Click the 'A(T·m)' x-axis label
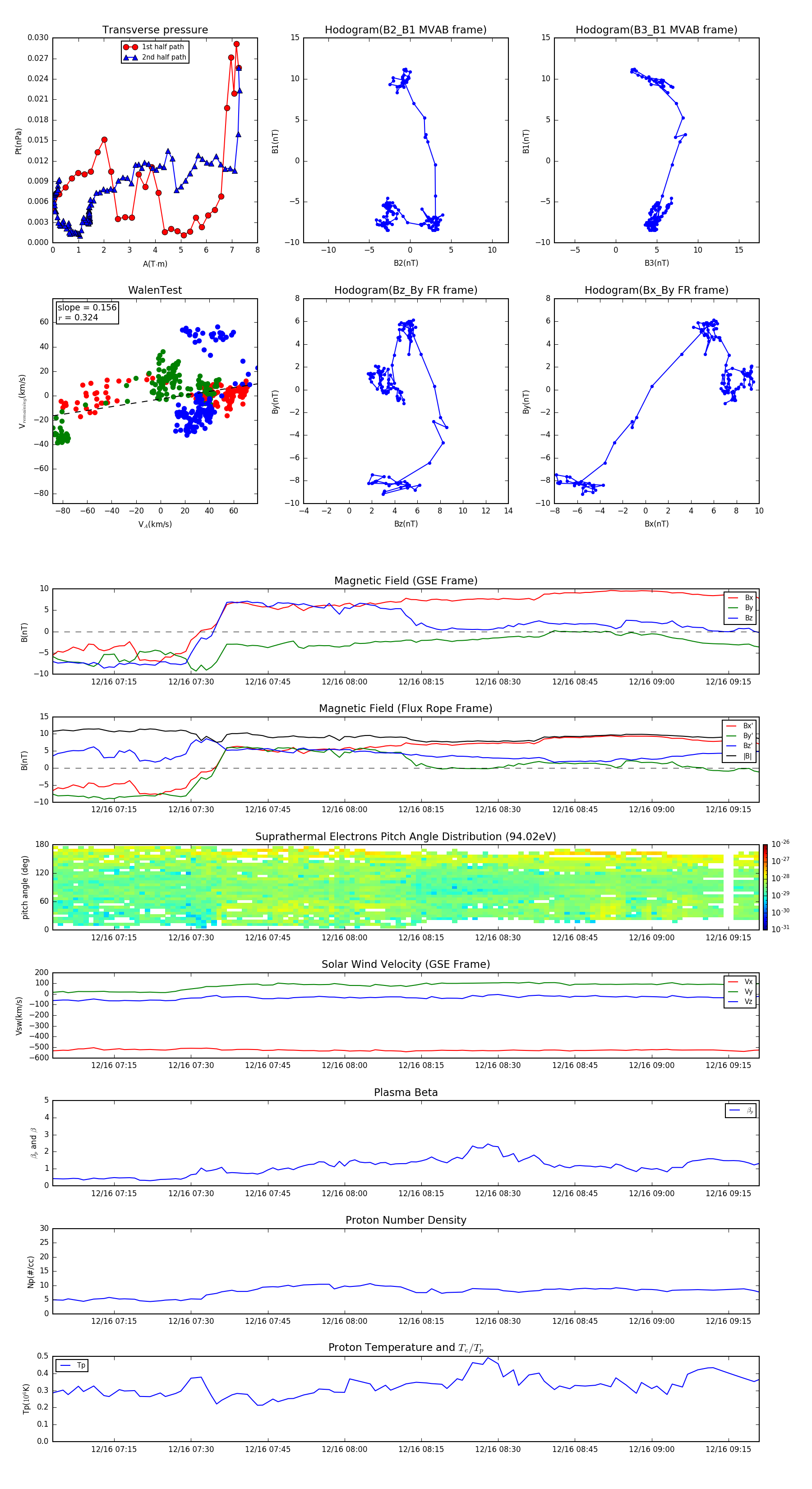This screenshot has height=1489, width=812. pos(155,264)
